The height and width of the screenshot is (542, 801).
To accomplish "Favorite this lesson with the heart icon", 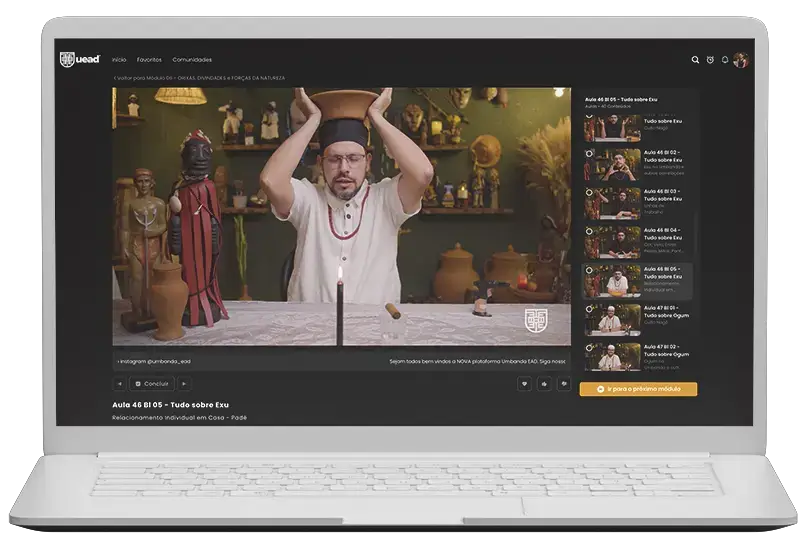I will 524,383.
